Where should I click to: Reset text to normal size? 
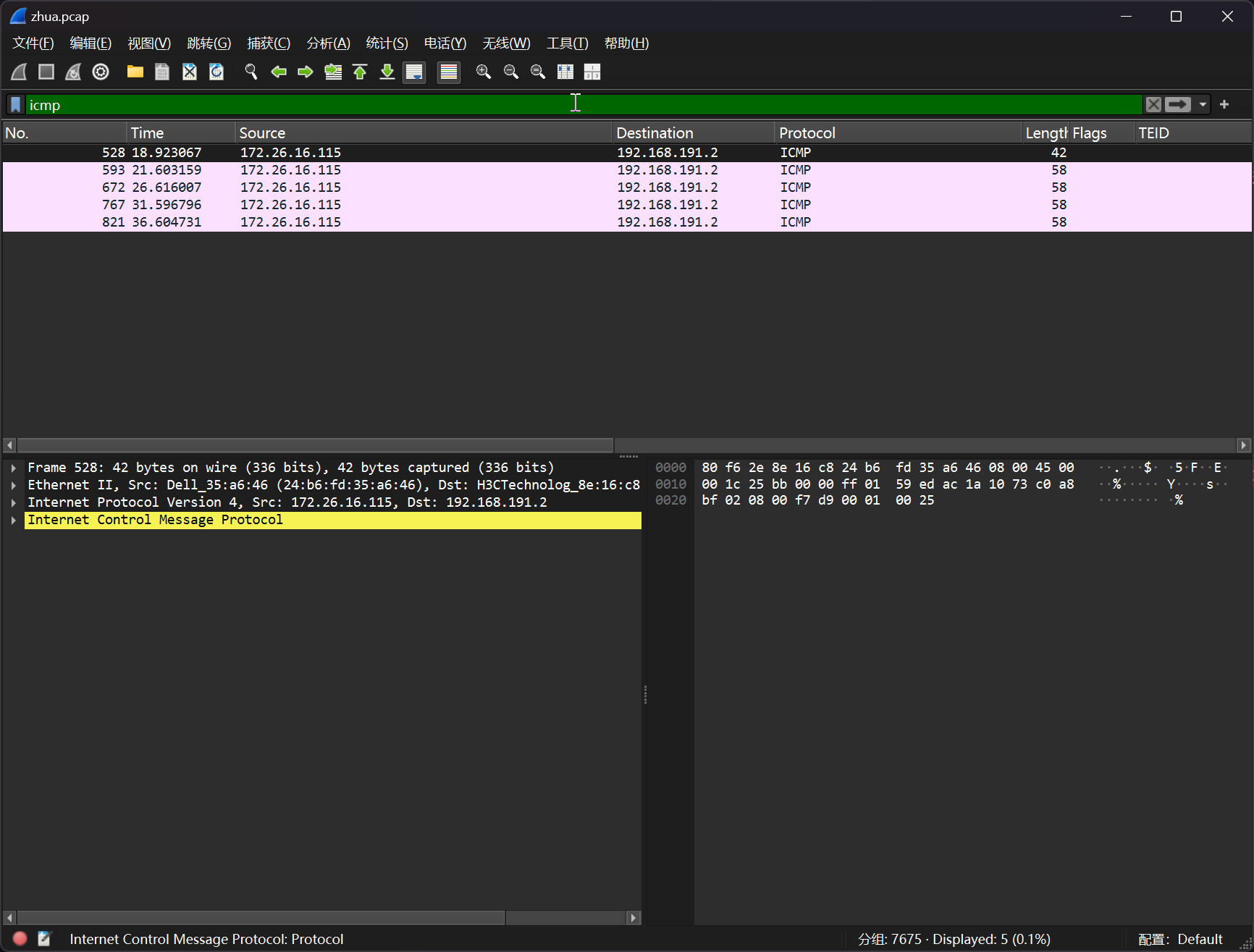coord(538,72)
